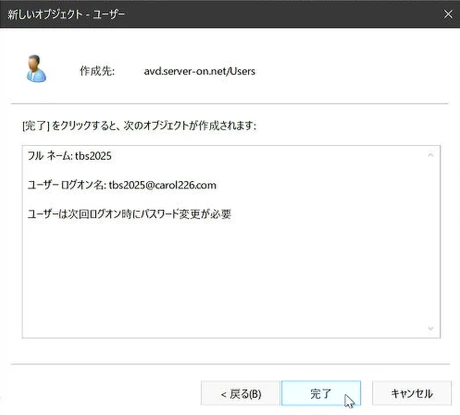Click the [完了] をクリックすると instruction text
Screen dimensions: 460x415
(139, 126)
